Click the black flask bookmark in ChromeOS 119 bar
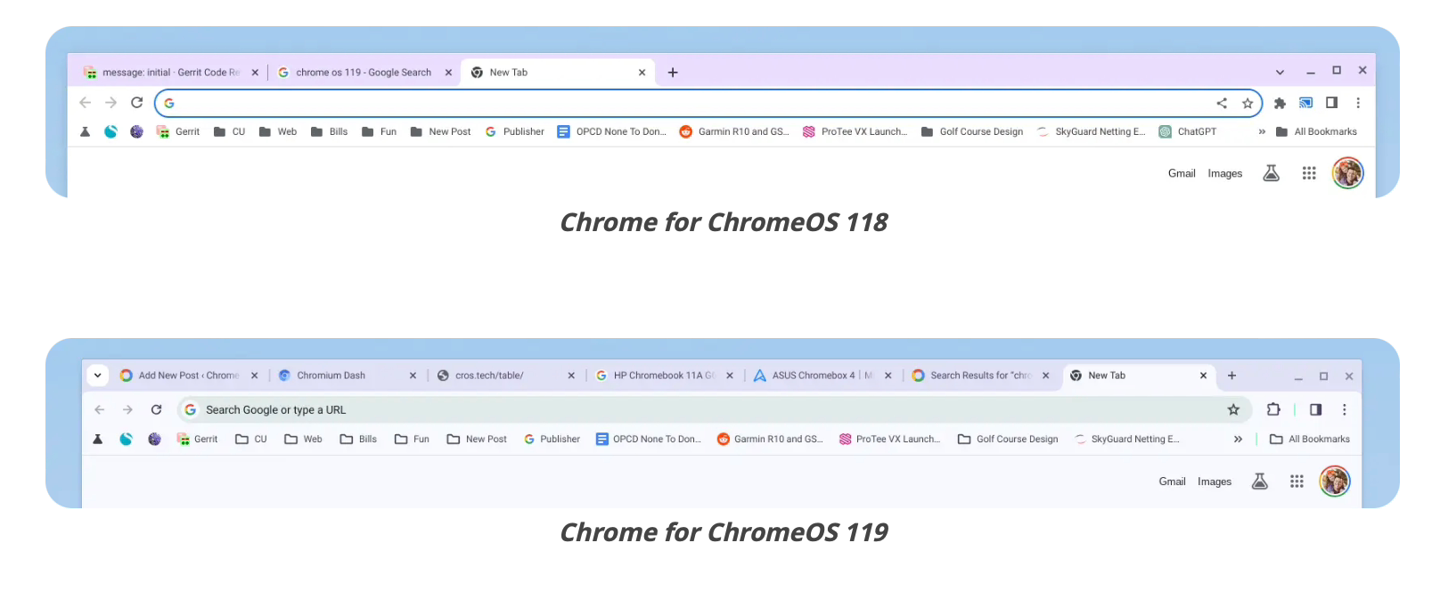 pos(98,439)
